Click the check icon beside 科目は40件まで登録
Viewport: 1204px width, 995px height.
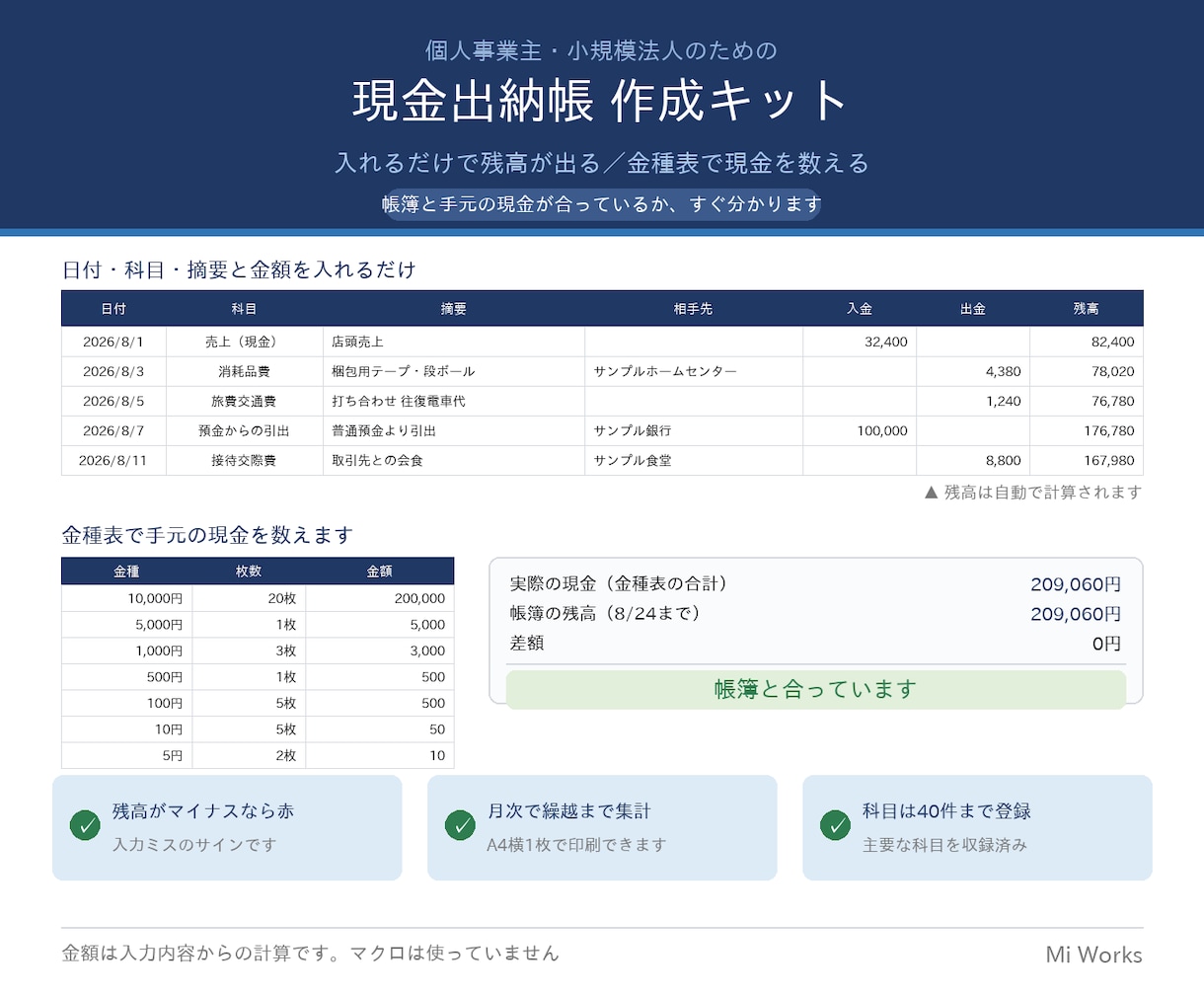coord(835,825)
